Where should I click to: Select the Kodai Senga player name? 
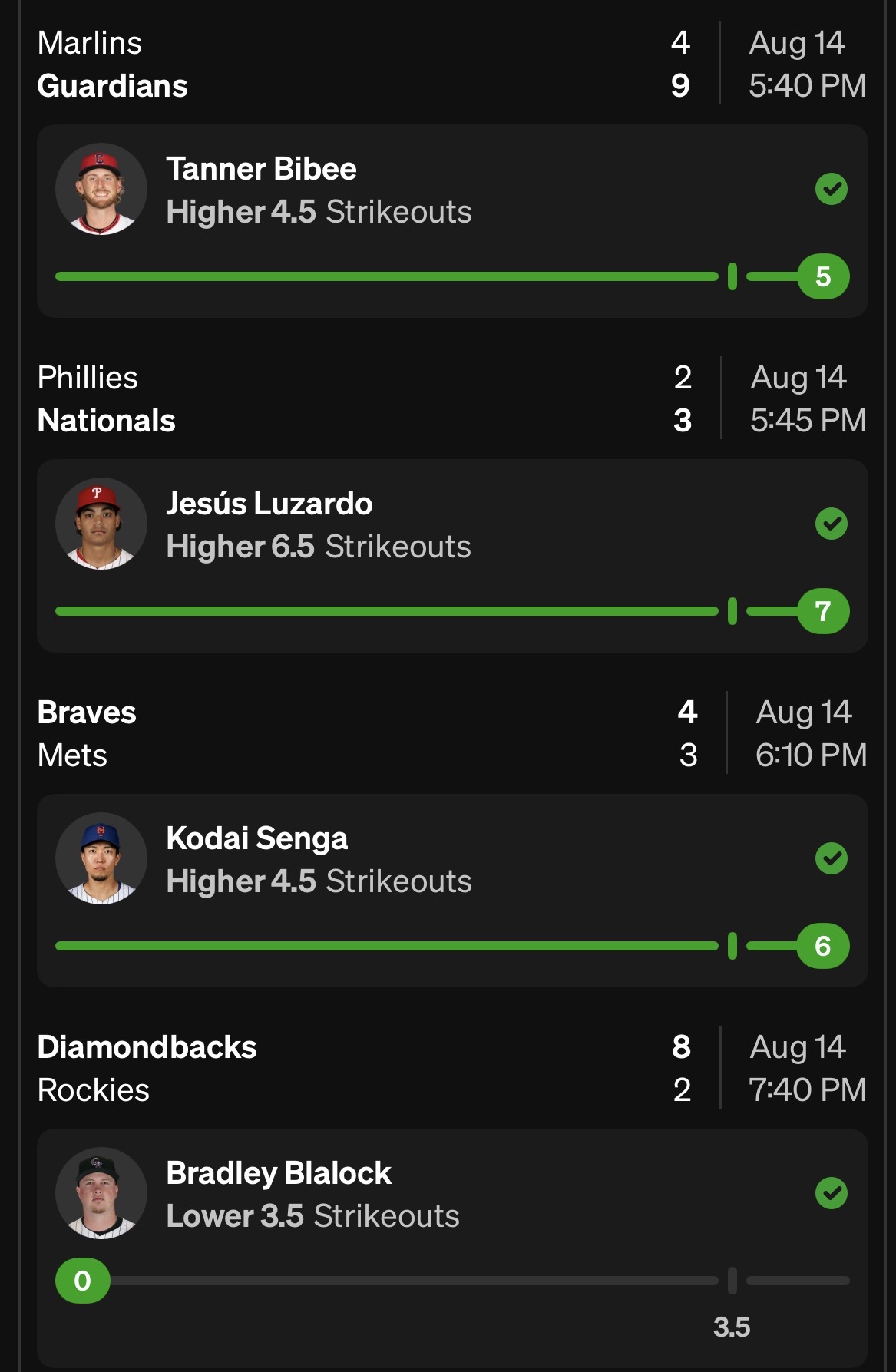point(257,838)
